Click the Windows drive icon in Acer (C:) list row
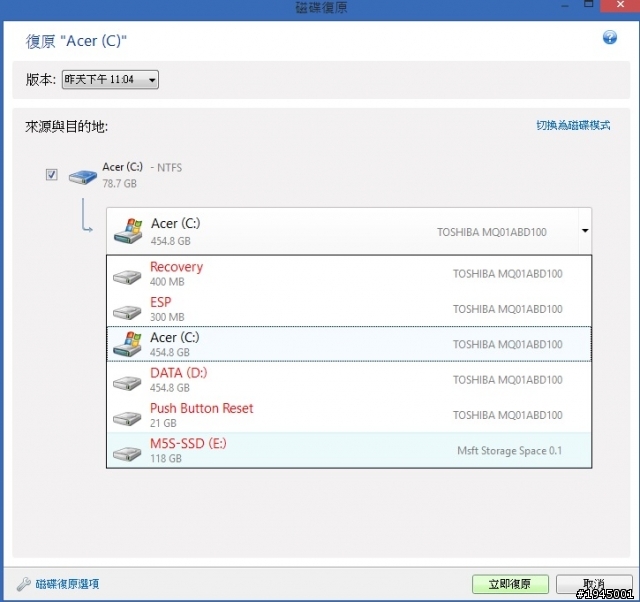Screen dimensions: 640x602 coord(127,344)
